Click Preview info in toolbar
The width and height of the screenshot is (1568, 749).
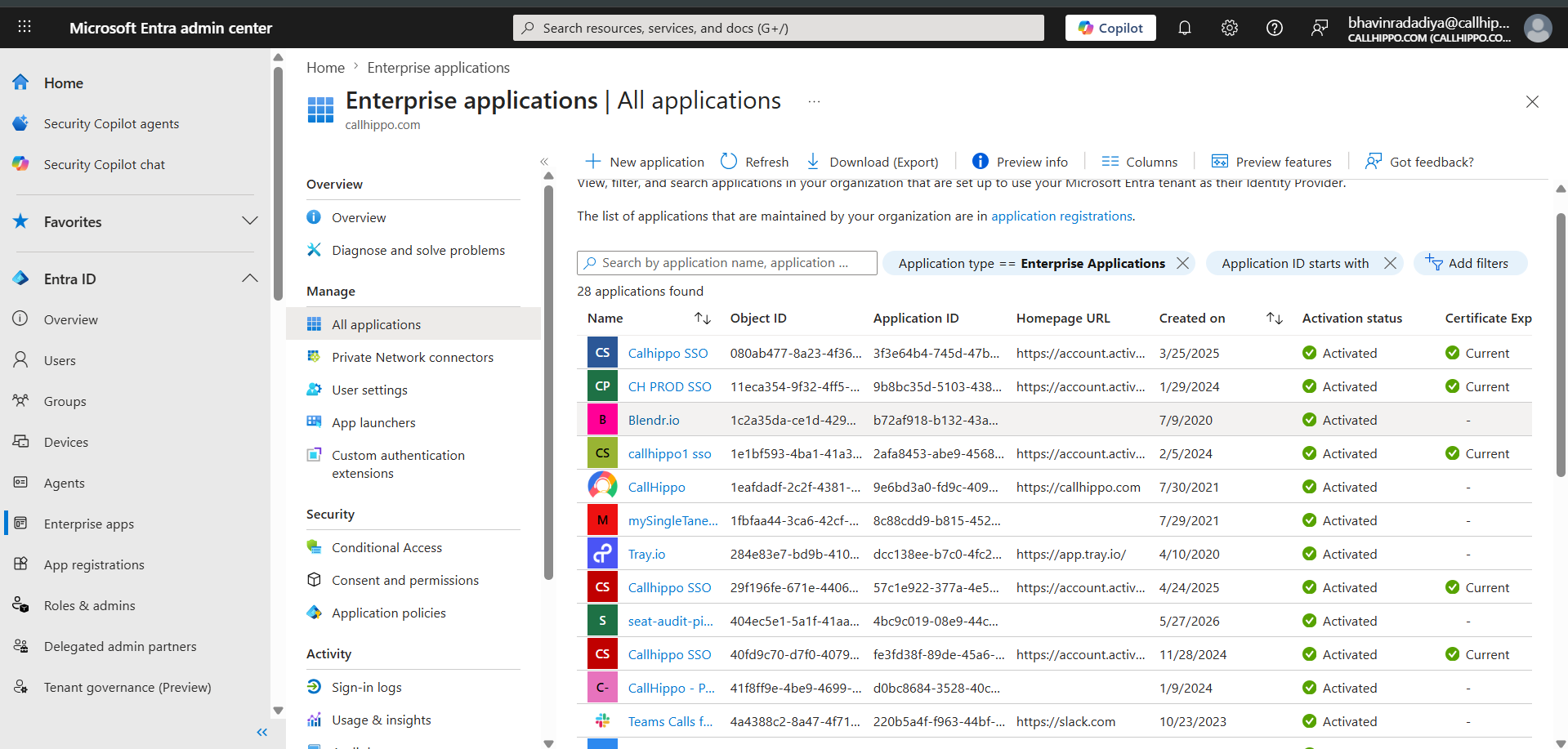(x=1020, y=162)
